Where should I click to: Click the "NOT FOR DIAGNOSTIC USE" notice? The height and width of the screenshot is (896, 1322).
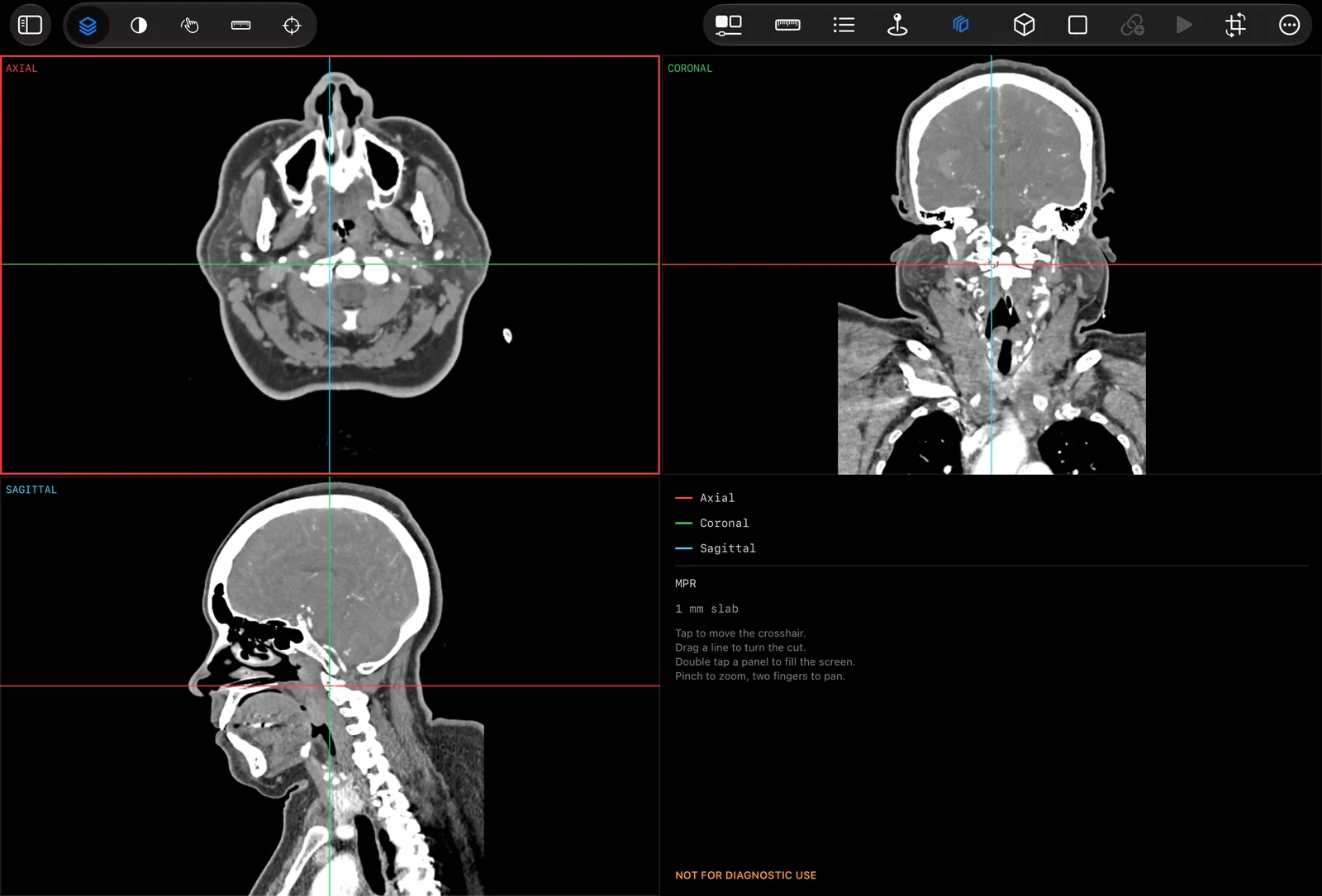tap(745, 875)
